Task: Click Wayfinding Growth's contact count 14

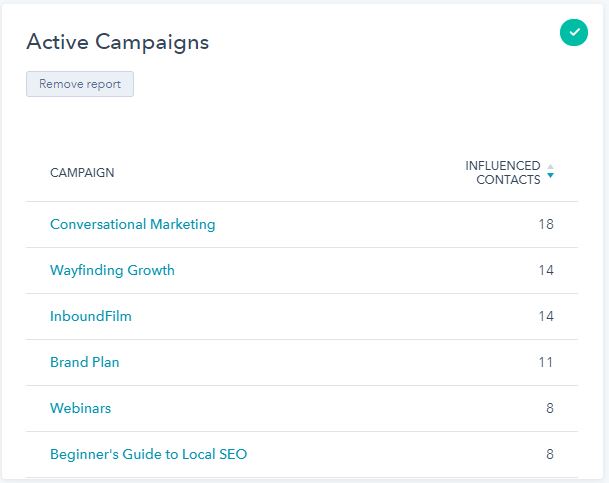Action: tap(545, 270)
